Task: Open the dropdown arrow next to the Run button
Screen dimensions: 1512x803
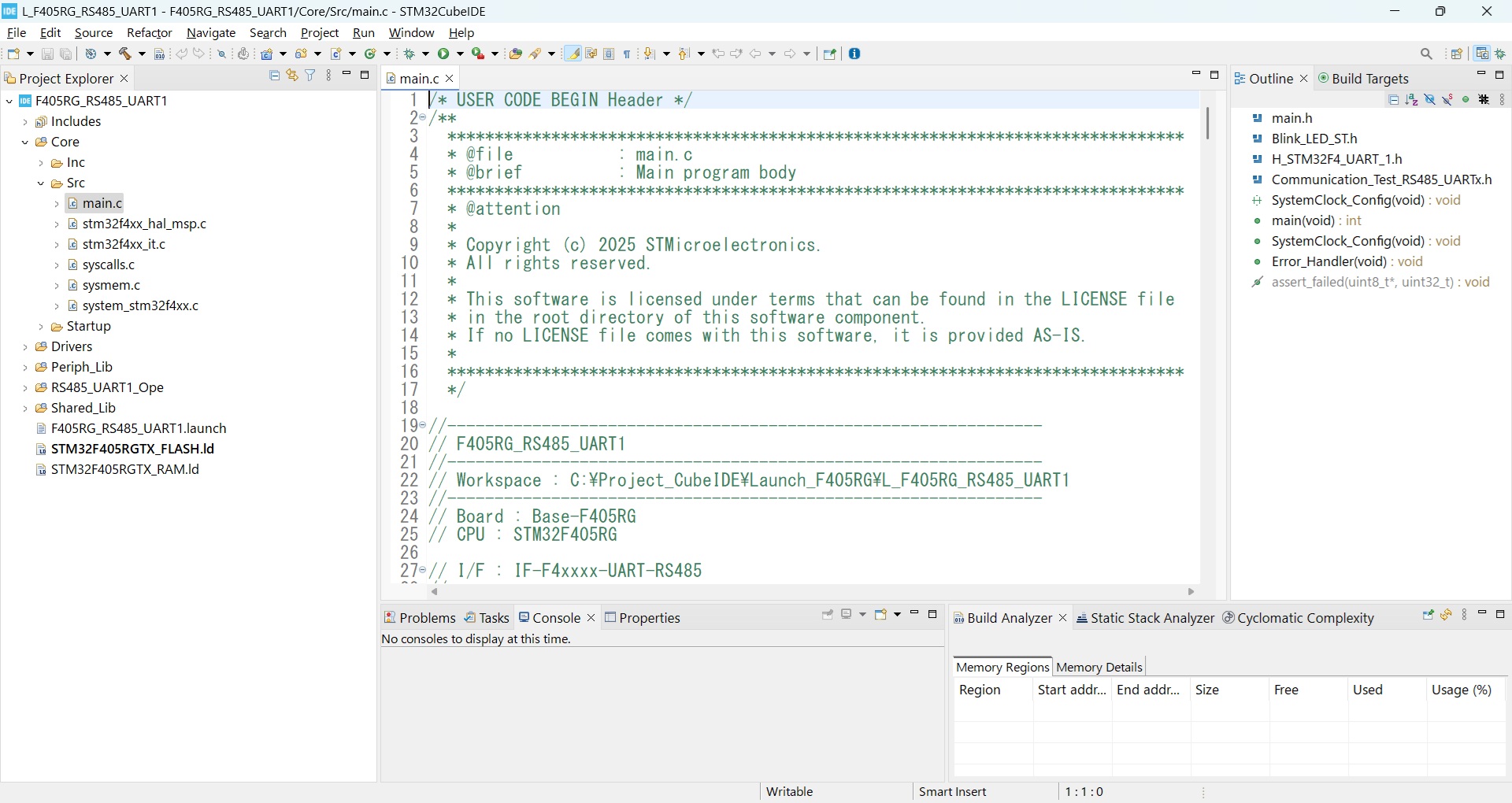Action: pyautogui.click(x=461, y=54)
